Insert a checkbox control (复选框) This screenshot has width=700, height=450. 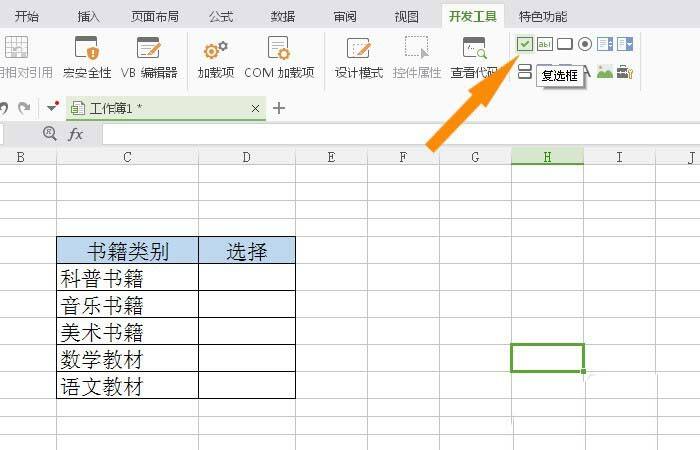[525, 44]
